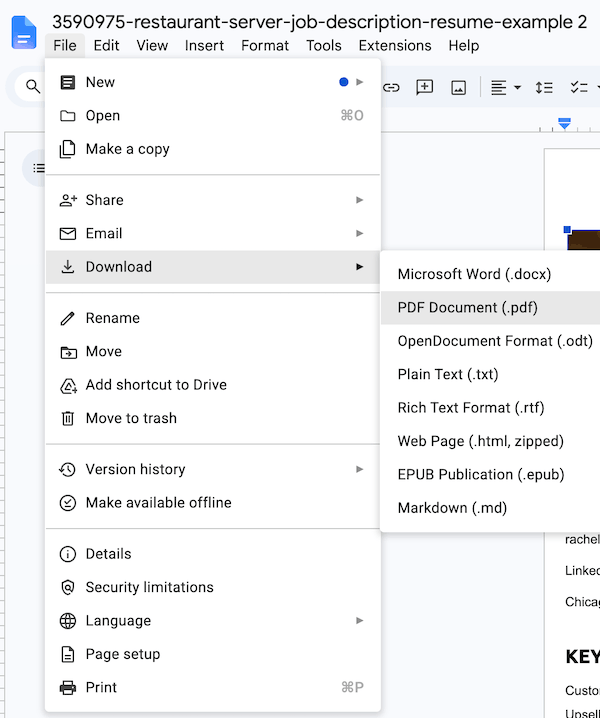This screenshot has height=718, width=600.
Task: Click the blue indent marker on ruler
Action: [564, 123]
